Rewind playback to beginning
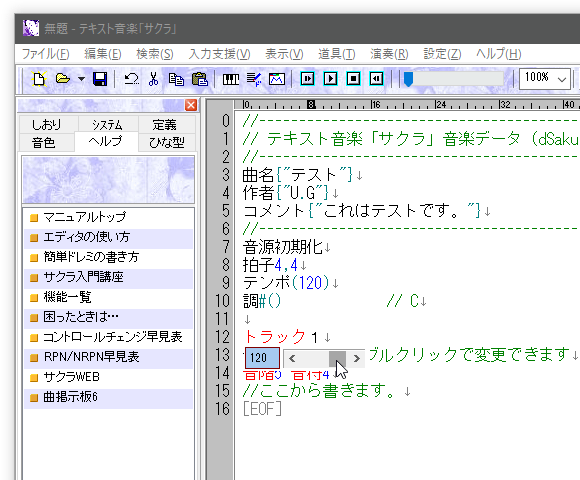Screen dimensions: 580x480 [x=376, y=78]
